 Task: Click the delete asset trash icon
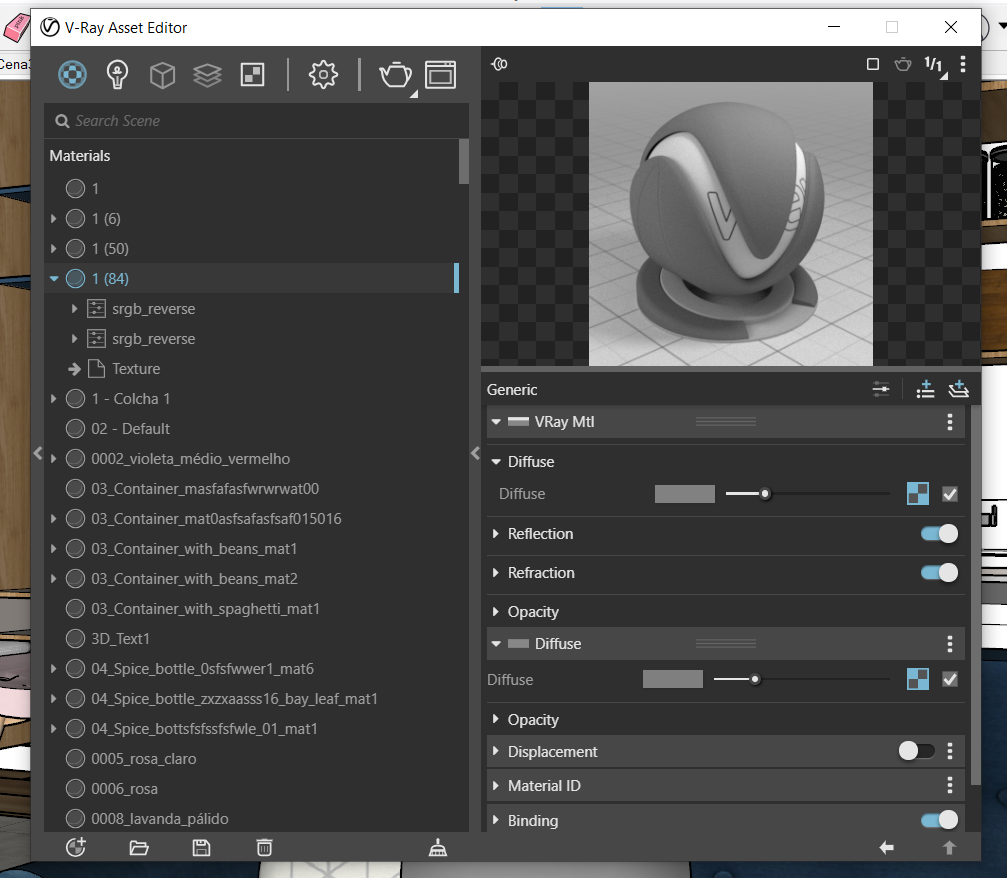[264, 848]
